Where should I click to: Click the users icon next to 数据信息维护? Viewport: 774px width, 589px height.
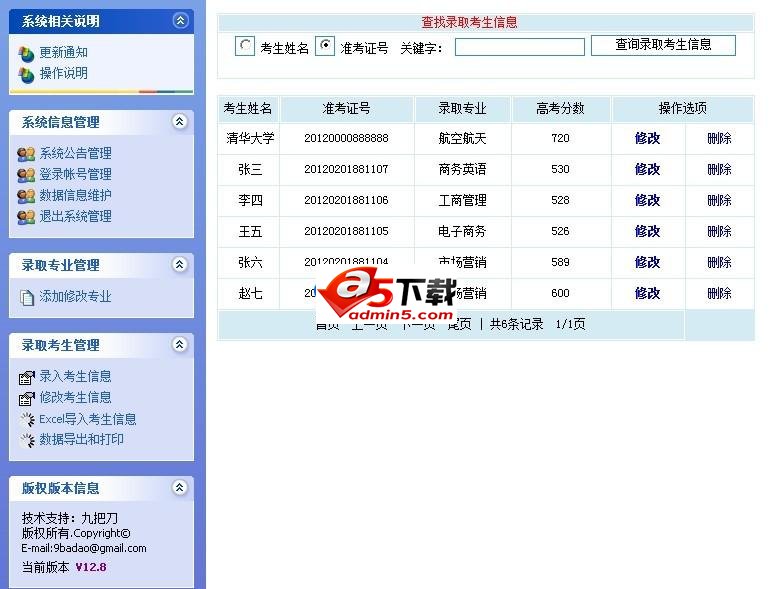tap(26, 196)
